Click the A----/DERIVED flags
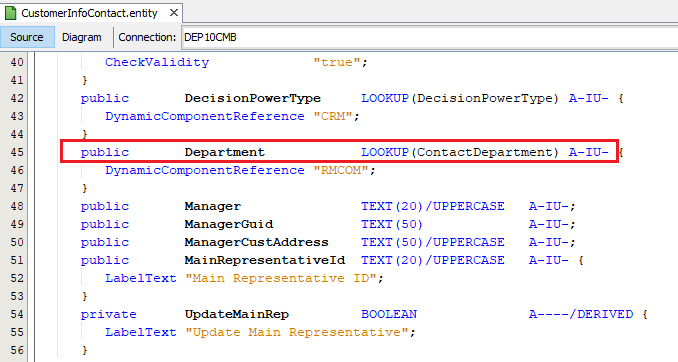 581,314
